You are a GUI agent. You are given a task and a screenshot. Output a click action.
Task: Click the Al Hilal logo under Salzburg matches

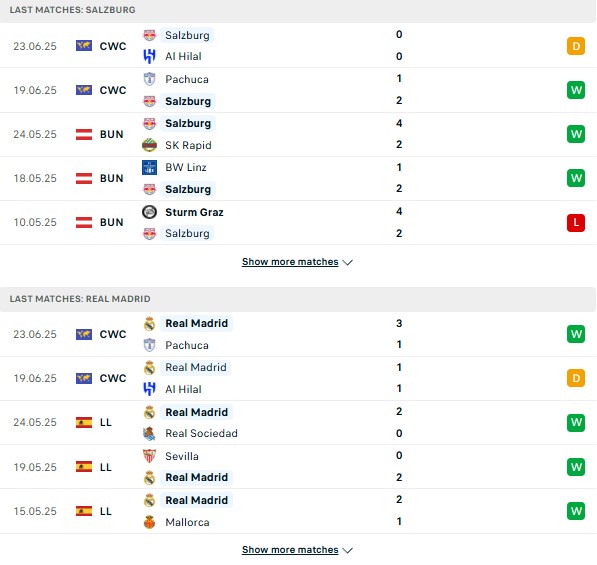point(149,56)
